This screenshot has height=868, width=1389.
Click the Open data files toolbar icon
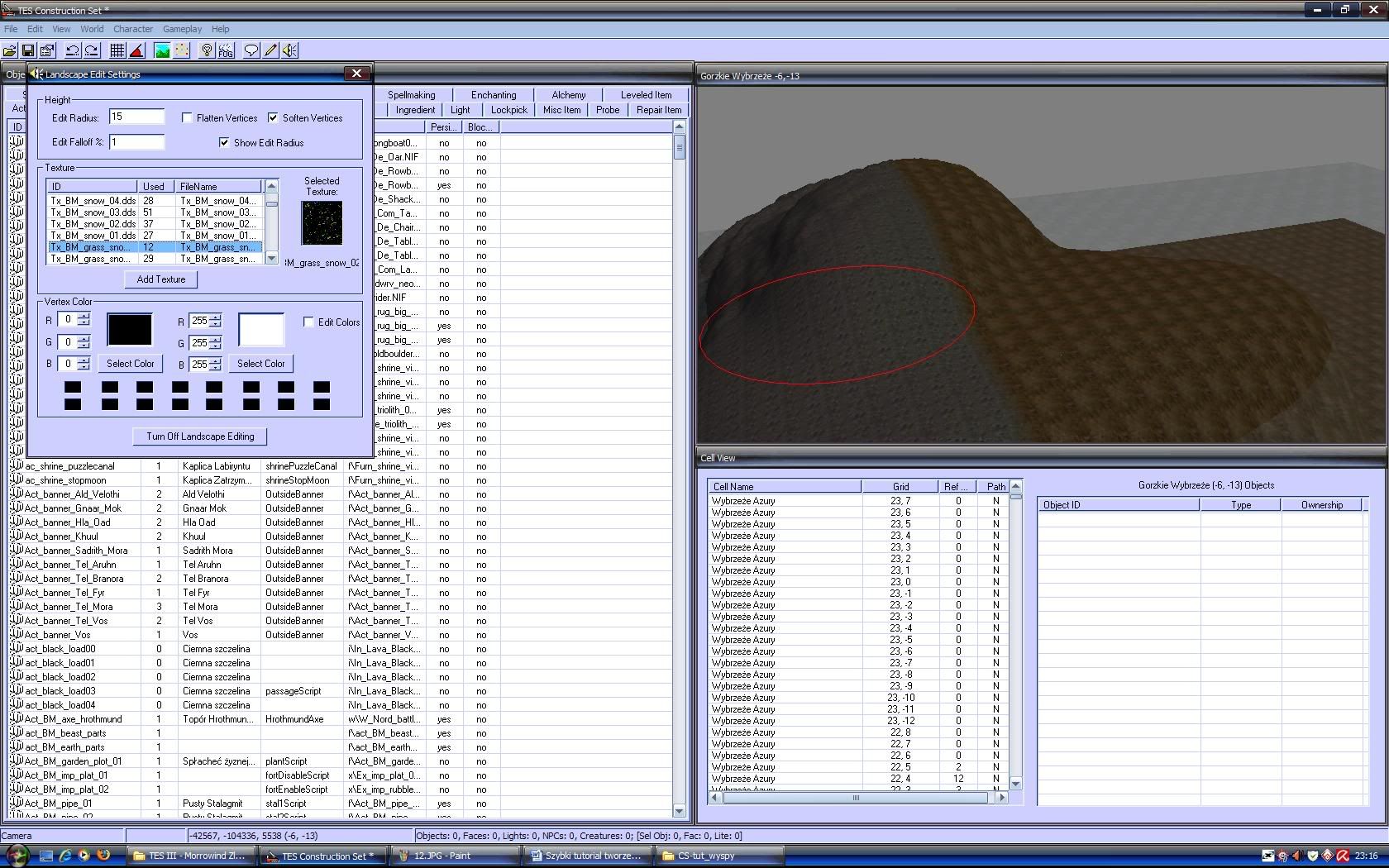coord(10,50)
